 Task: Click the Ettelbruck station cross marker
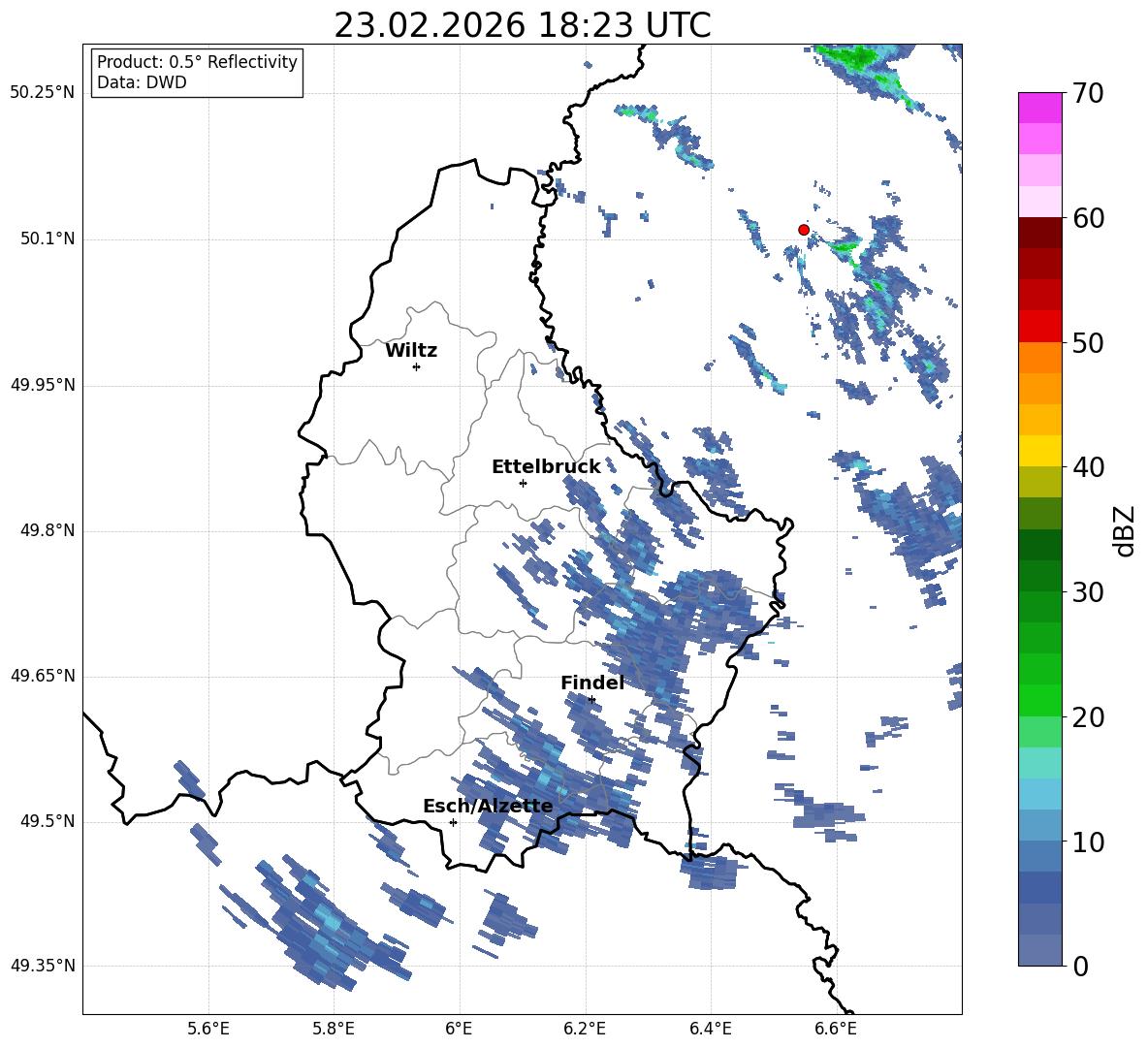coord(523,483)
